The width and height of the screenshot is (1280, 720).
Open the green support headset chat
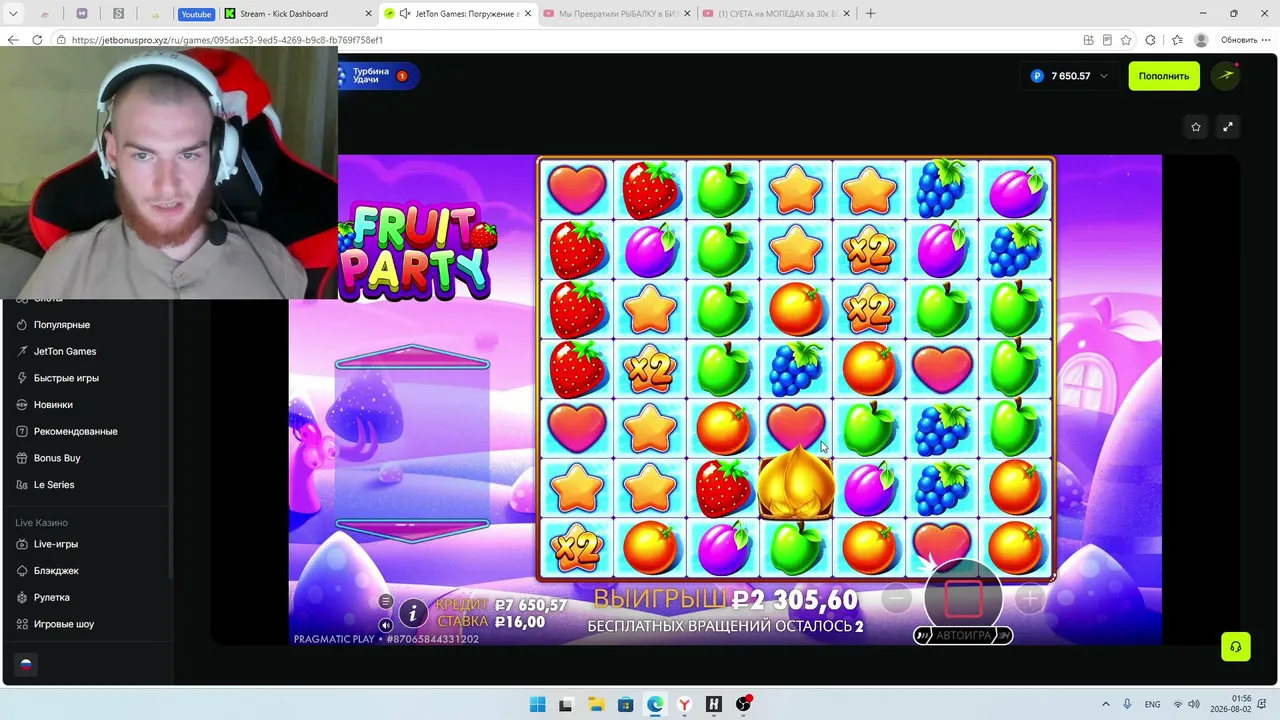(1236, 646)
